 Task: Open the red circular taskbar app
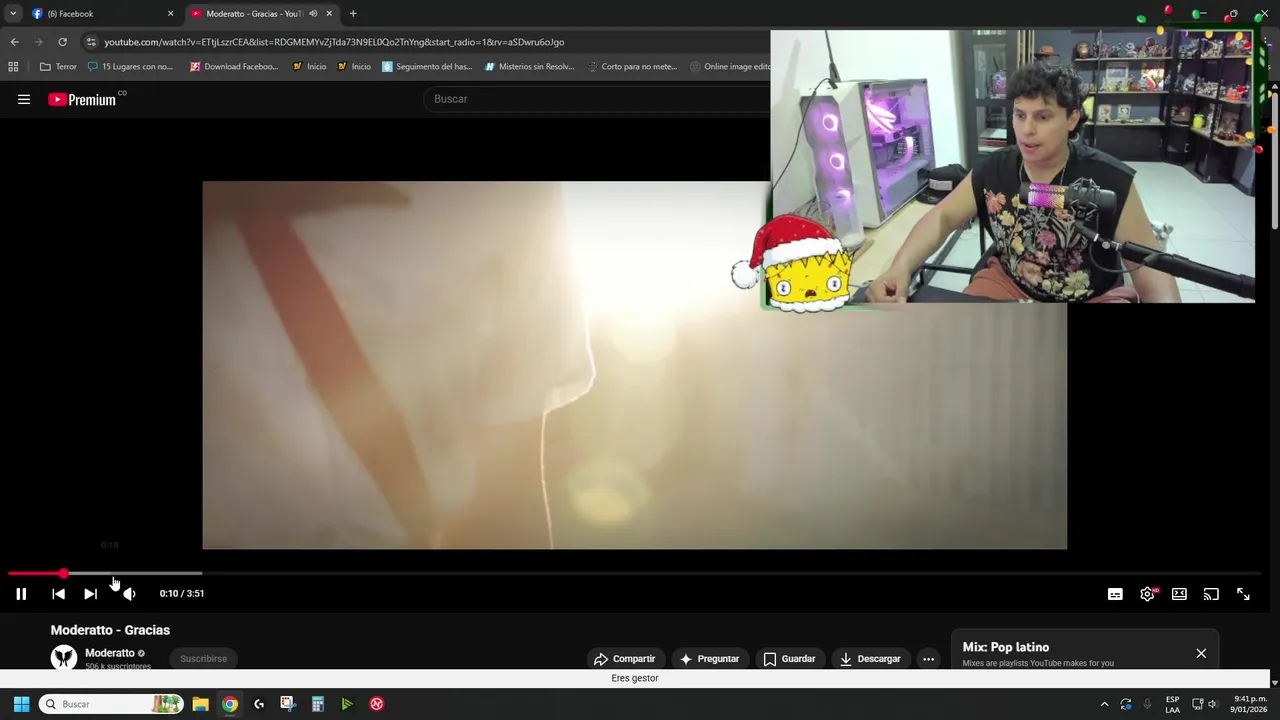[377, 704]
